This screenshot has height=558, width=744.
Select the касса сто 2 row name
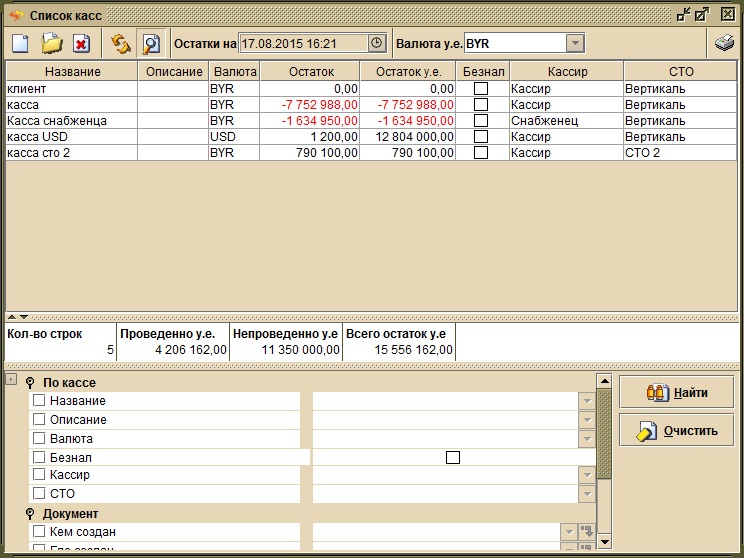(38, 153)
